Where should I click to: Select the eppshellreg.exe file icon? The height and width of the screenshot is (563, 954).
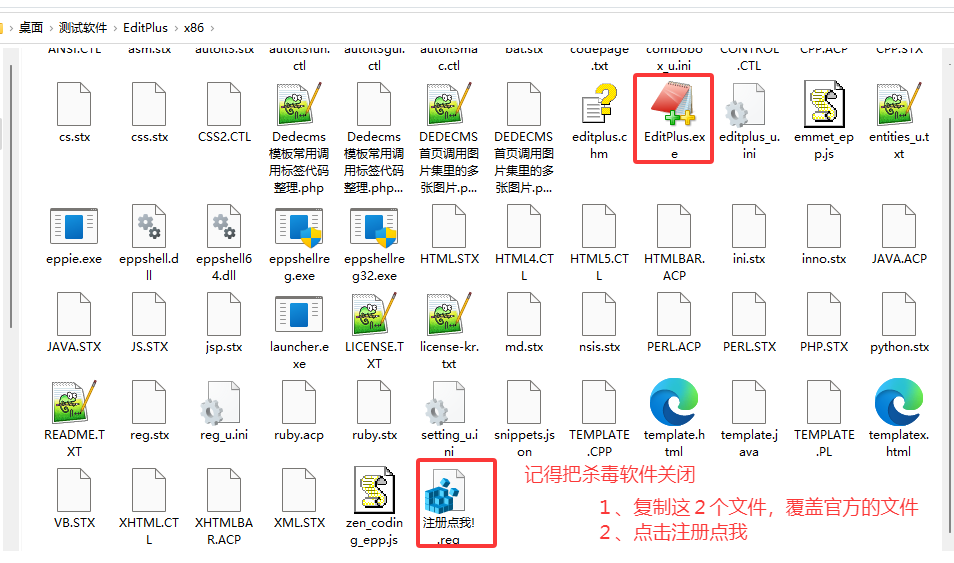click(x=299, y=228)
